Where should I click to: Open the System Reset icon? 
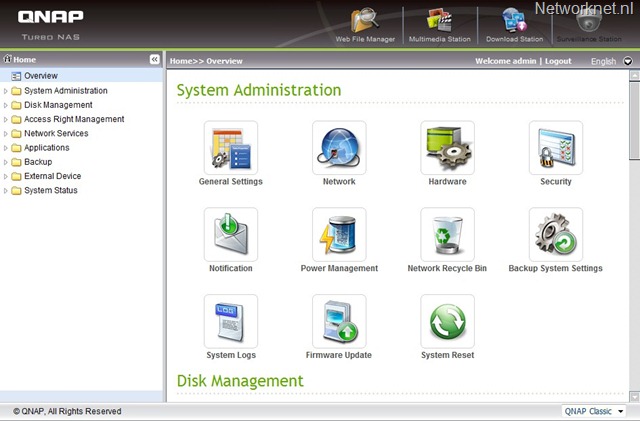coord(447,321)
